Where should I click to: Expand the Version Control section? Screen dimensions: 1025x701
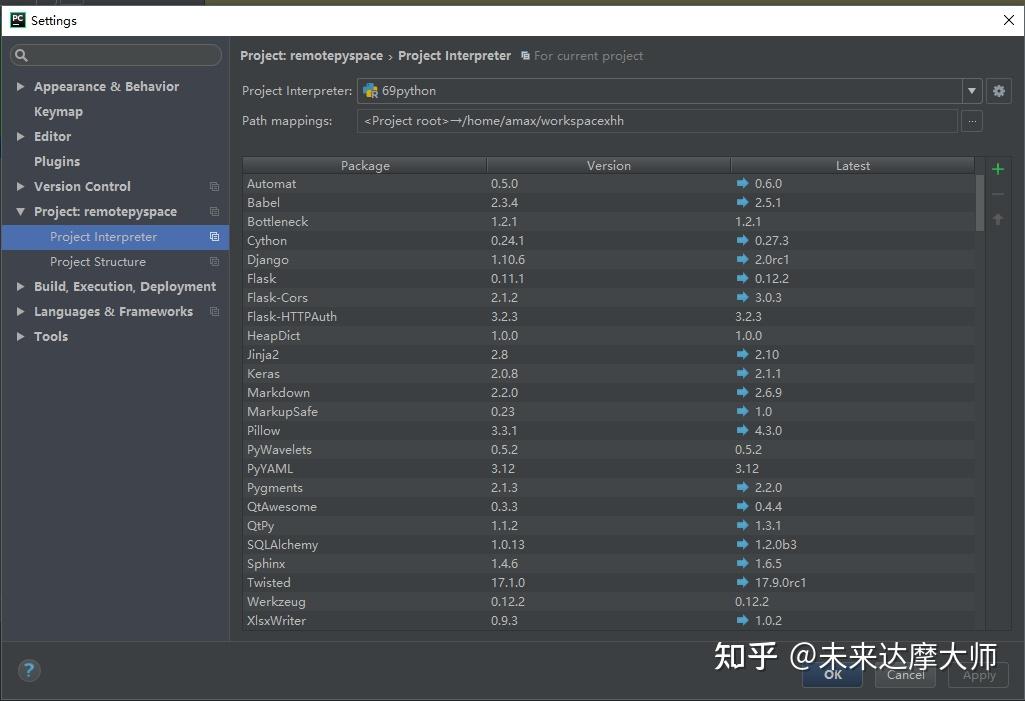pyautogui.click(x=20, y=186)
